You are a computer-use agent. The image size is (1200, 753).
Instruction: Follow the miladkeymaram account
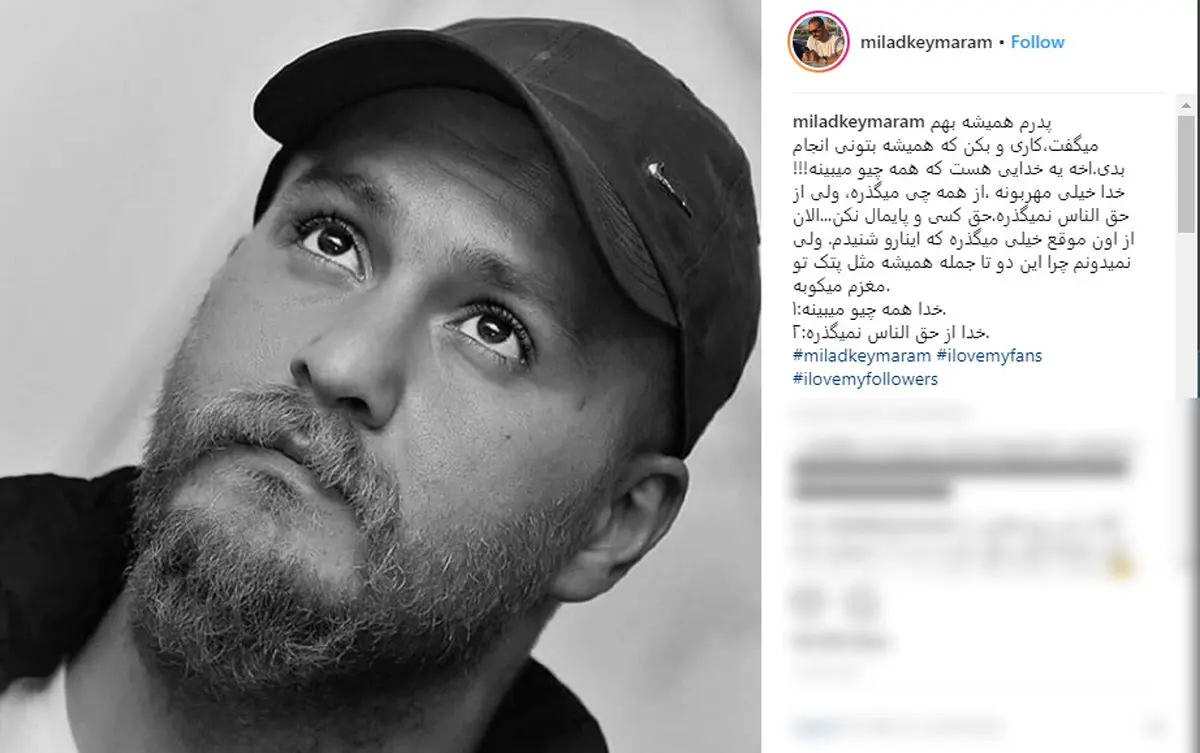click(1037, 42)
